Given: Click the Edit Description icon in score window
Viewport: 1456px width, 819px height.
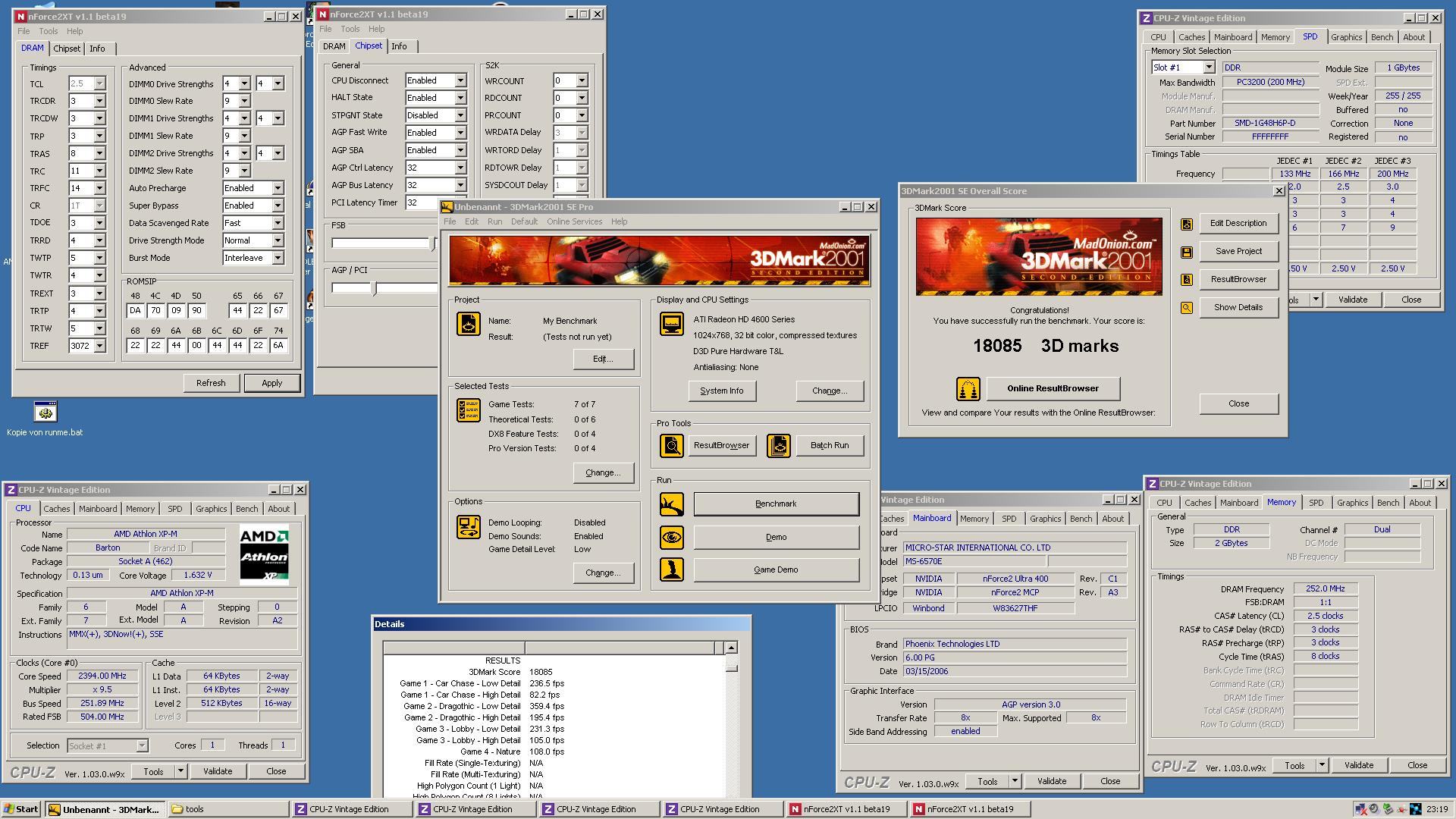Looking at the screenshot, I should tap(1187, 224).
